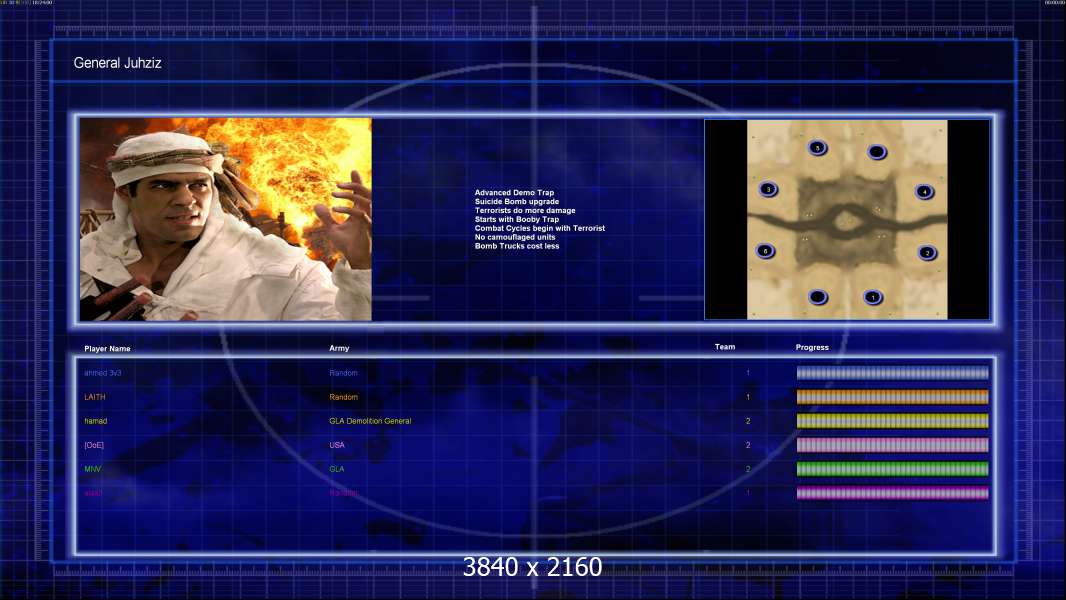Click the unnumbered start marker next to marker 5
The height and width of the screenshot is (600, 1066).
(877, 152)
